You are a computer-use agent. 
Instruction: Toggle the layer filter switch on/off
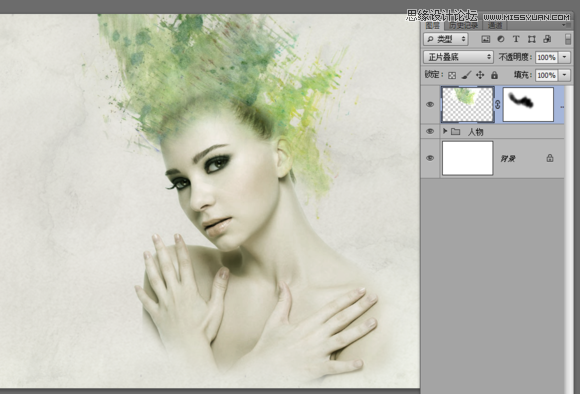[x=568, y=39]
